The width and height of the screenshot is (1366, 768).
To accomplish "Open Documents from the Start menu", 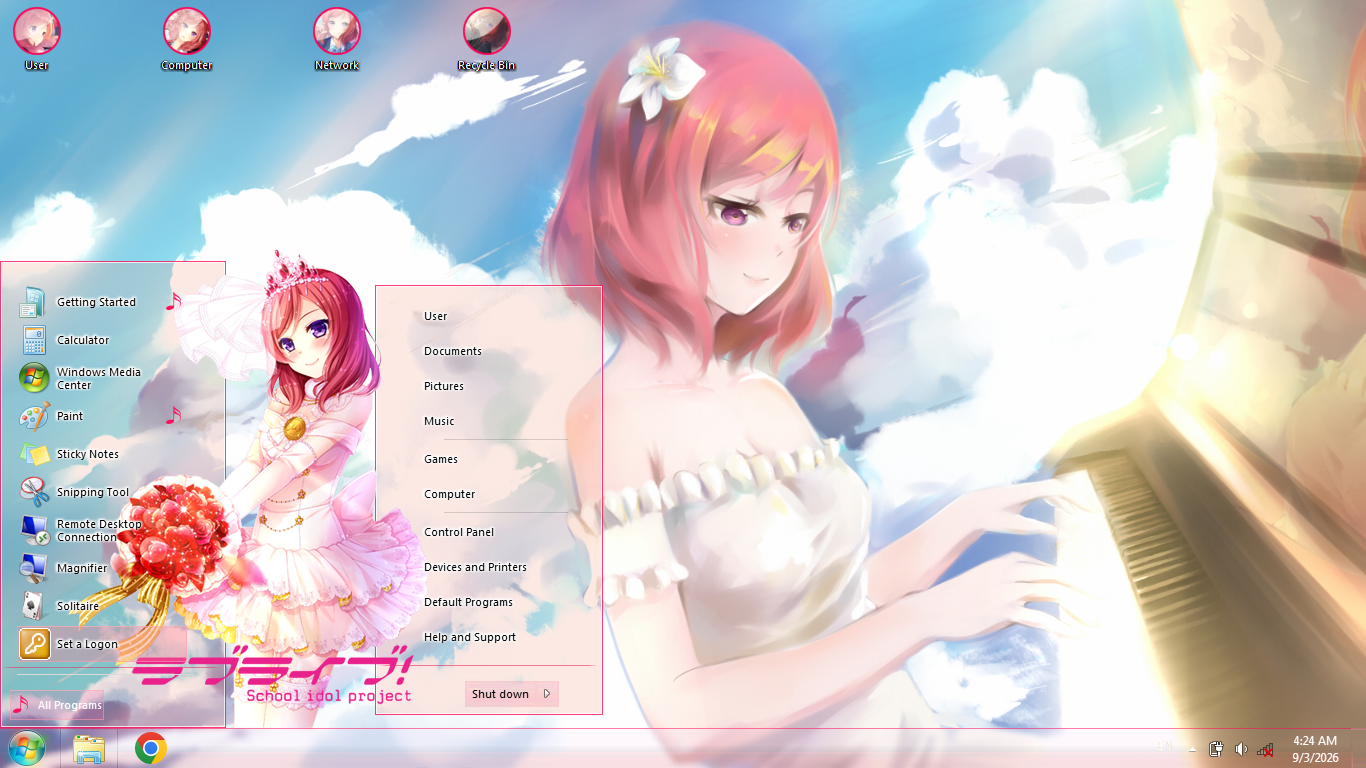I will click(x=453, y=351).
